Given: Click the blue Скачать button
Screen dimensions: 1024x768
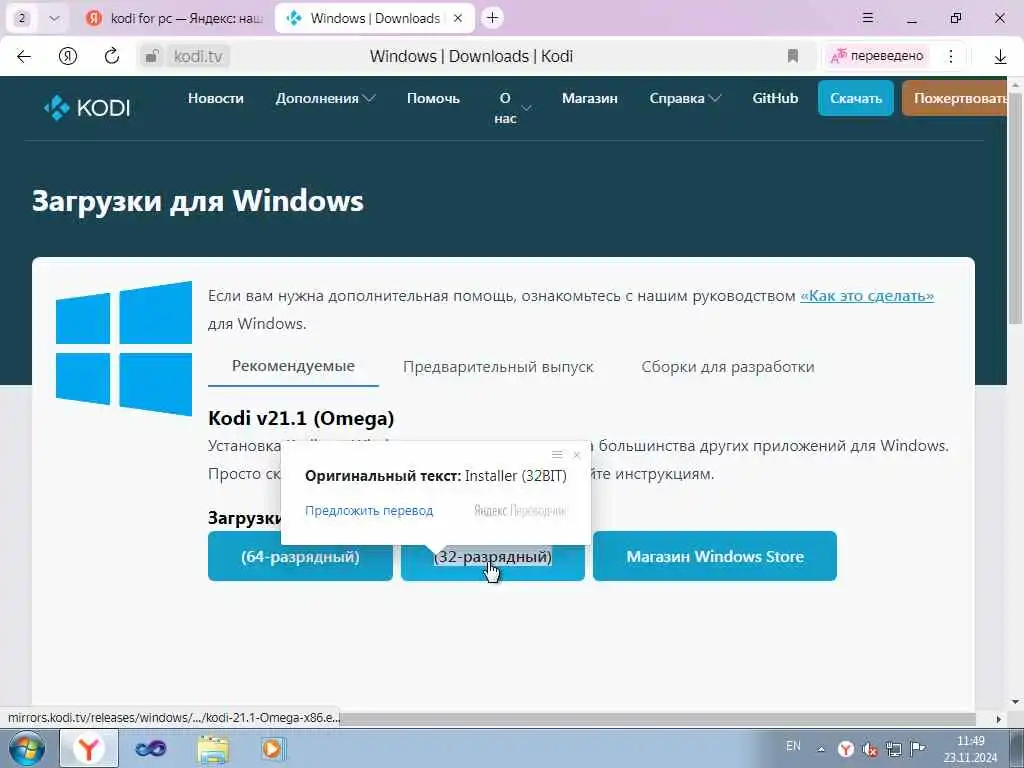Looking at the screenshot, I should tap(856, 99).
